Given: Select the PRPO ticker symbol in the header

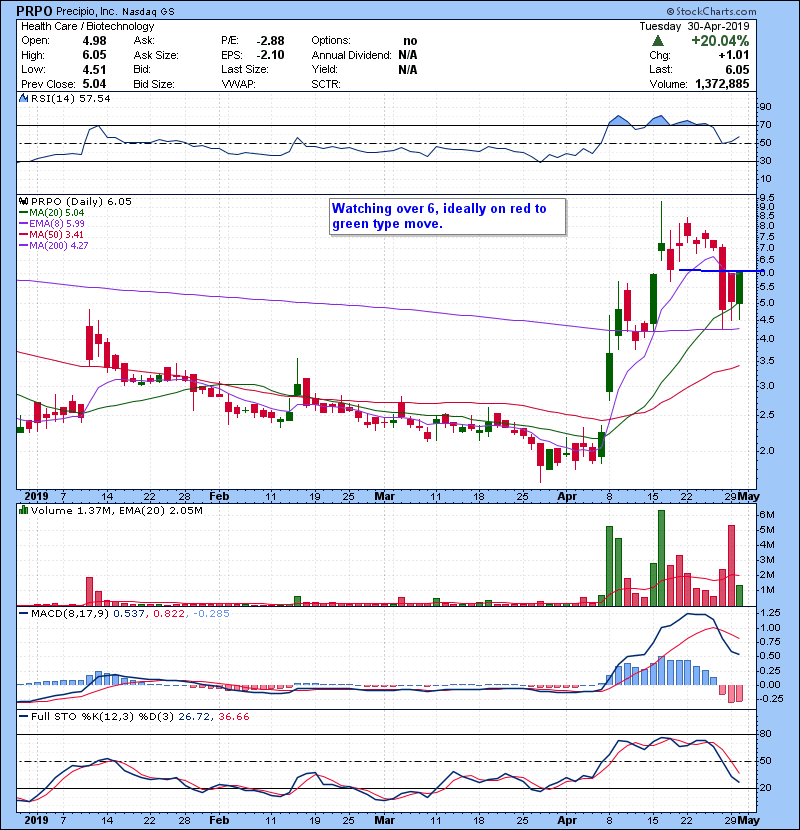Looking at the screenshot, I should pyautogui.click(x=34, y=11).
